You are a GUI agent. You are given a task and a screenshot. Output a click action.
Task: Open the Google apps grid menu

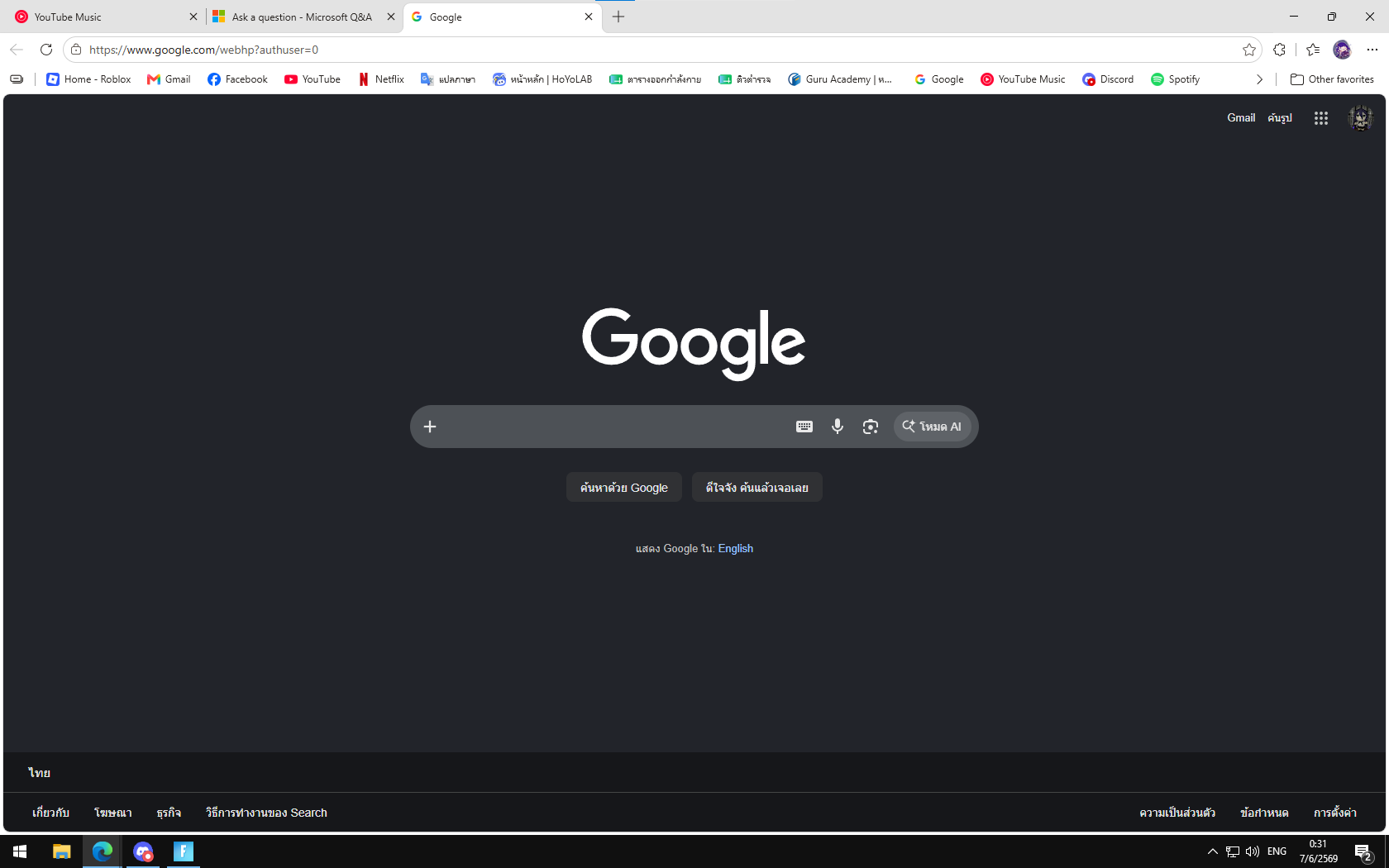(1320, 118)
